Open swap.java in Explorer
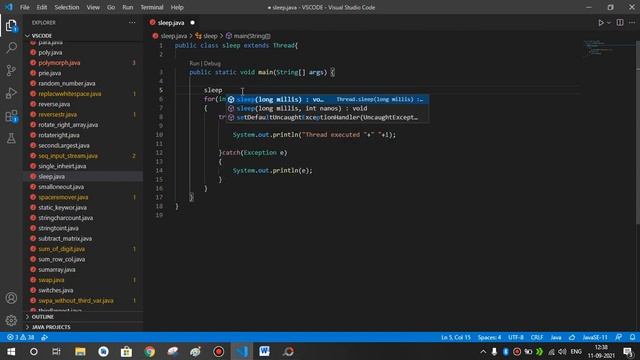Viewport: 640px width, 360px height. [x=51, y=280]
